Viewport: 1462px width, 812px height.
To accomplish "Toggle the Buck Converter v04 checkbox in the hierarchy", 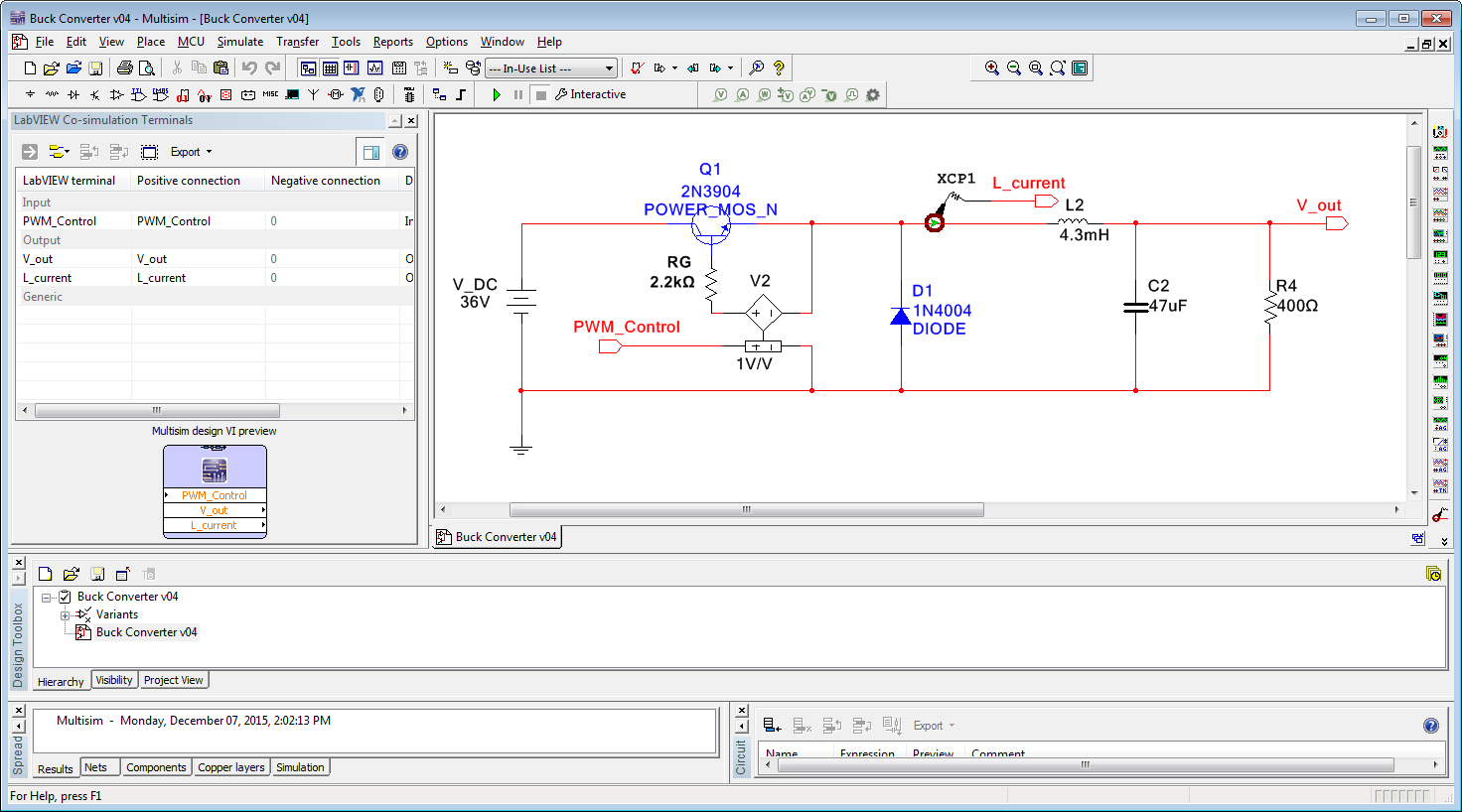I will point(65,597).
